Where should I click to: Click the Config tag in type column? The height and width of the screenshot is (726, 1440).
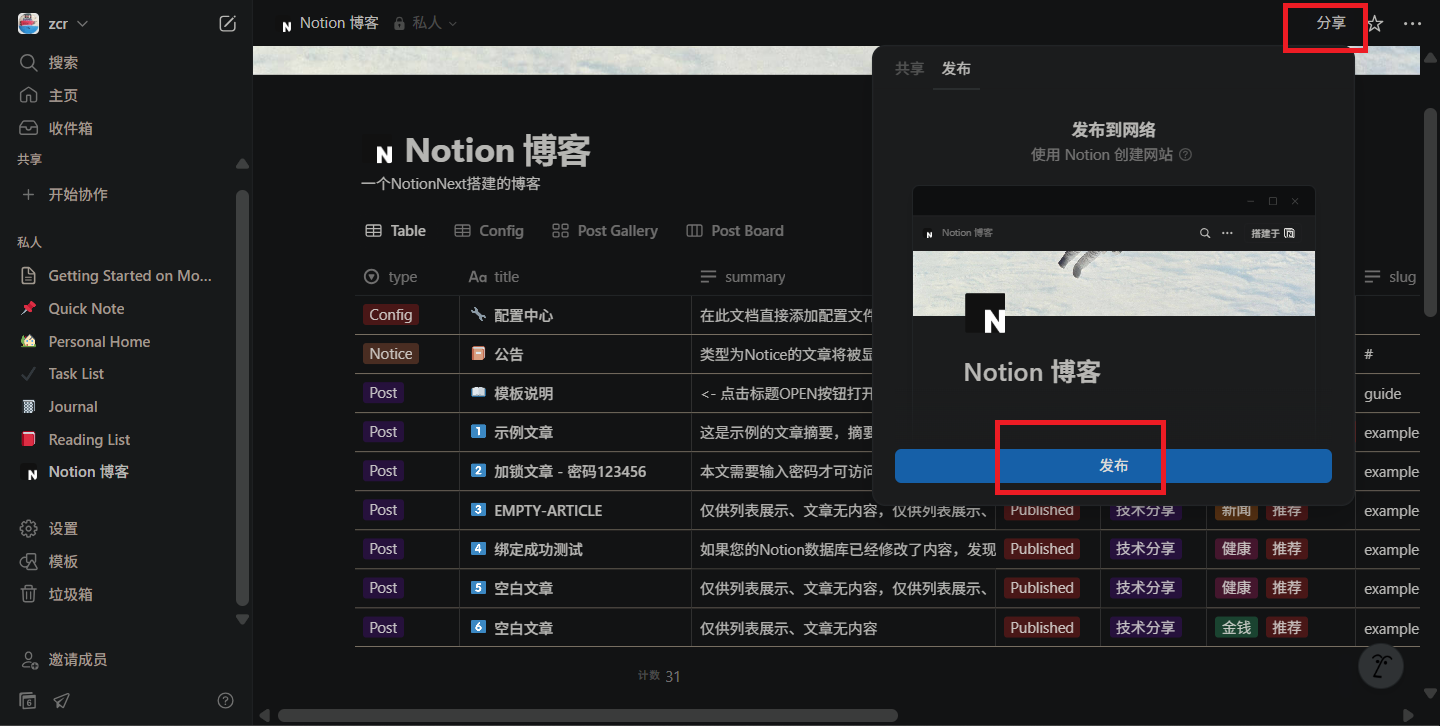390,315
